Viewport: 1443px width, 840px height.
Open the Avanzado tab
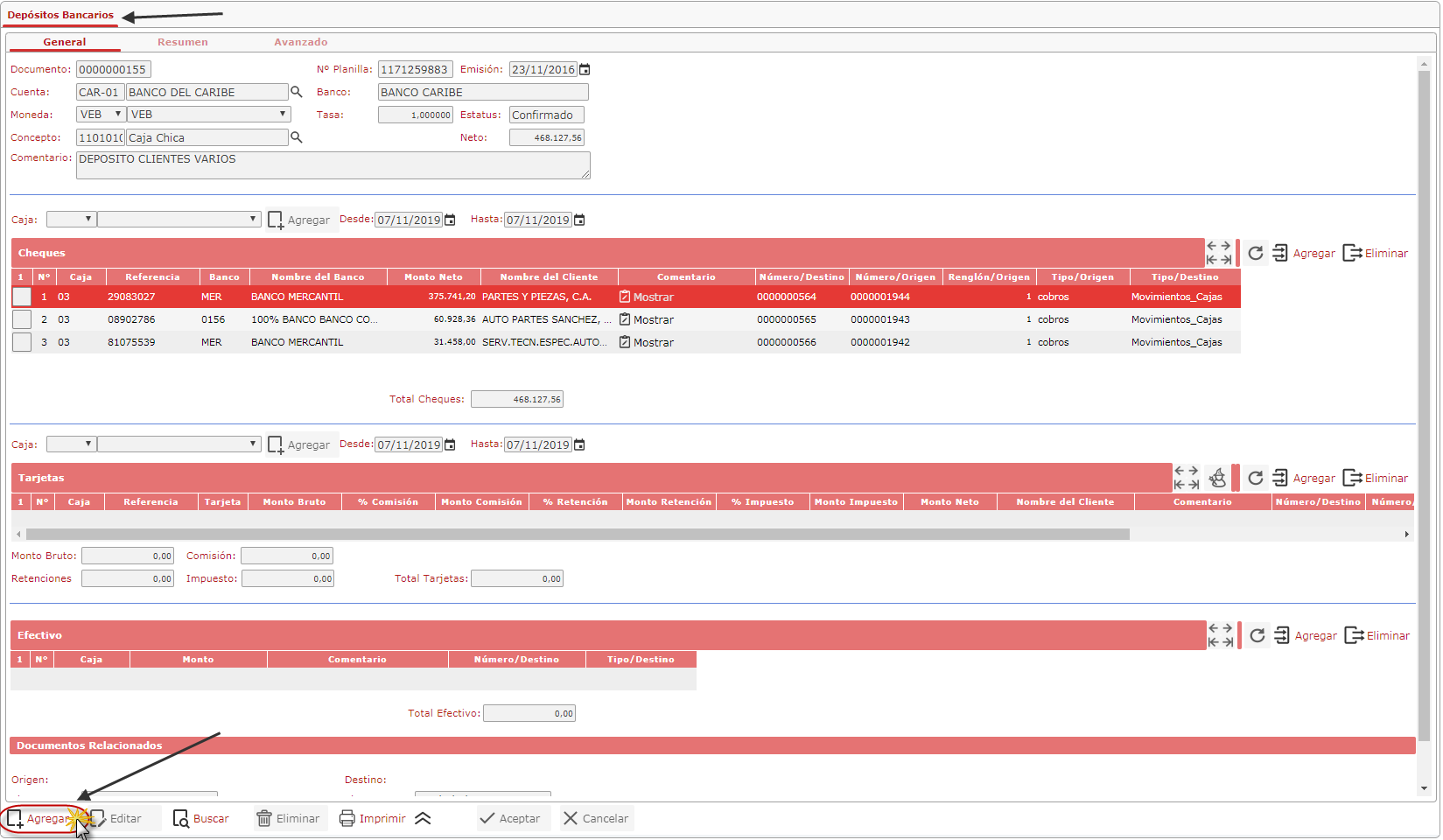pyautogui.click(x=300, y=42)
